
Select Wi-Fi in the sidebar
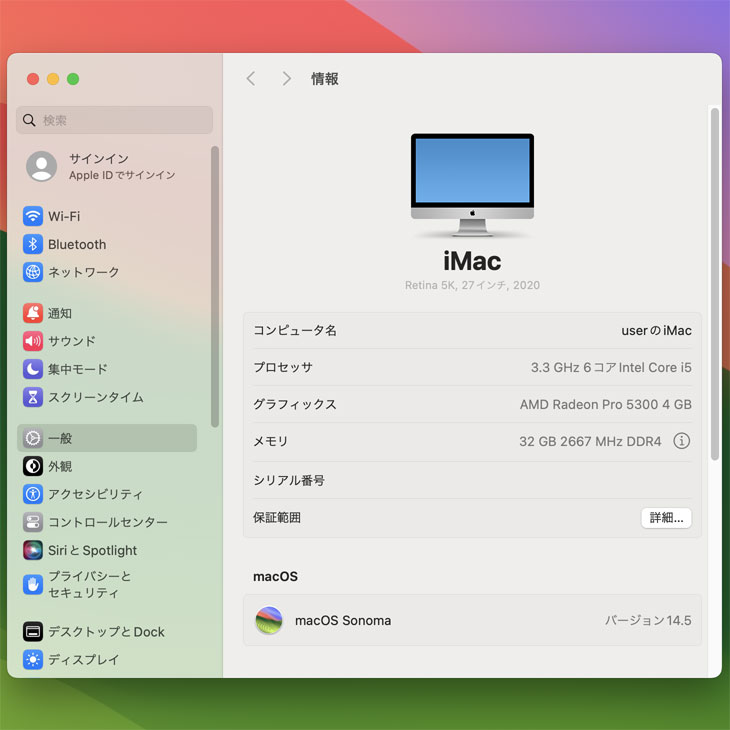tap(107, 216)
